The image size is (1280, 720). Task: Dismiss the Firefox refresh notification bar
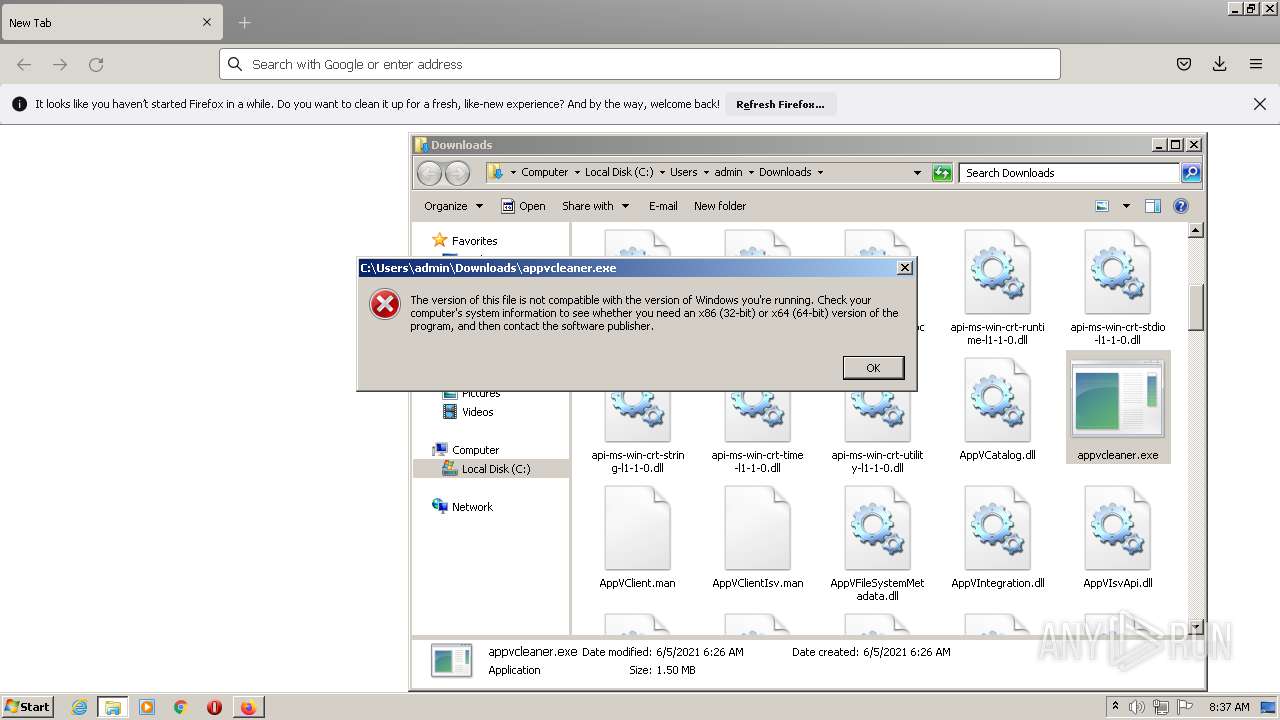tap(1260, 104)
